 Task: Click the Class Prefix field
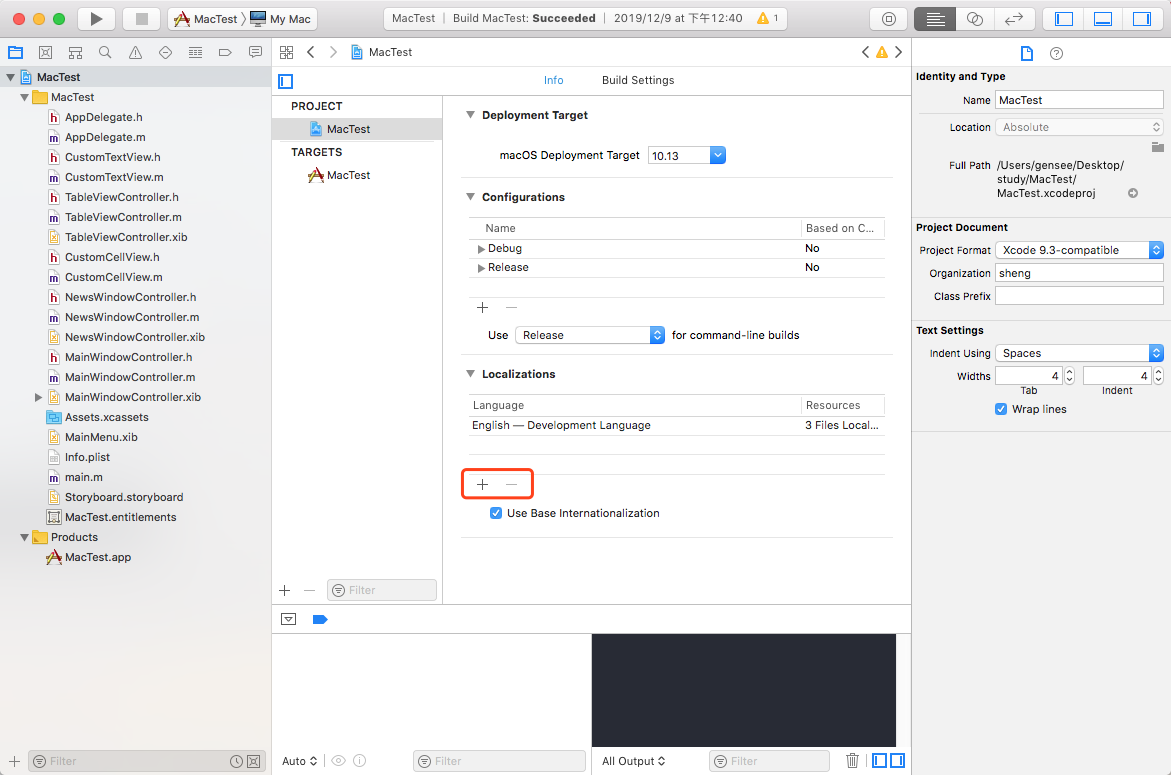click(1079, 296)
